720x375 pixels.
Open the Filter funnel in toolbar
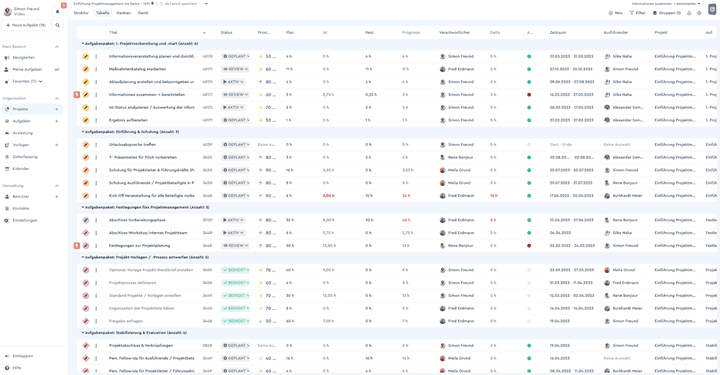click(x=637, y=13)
